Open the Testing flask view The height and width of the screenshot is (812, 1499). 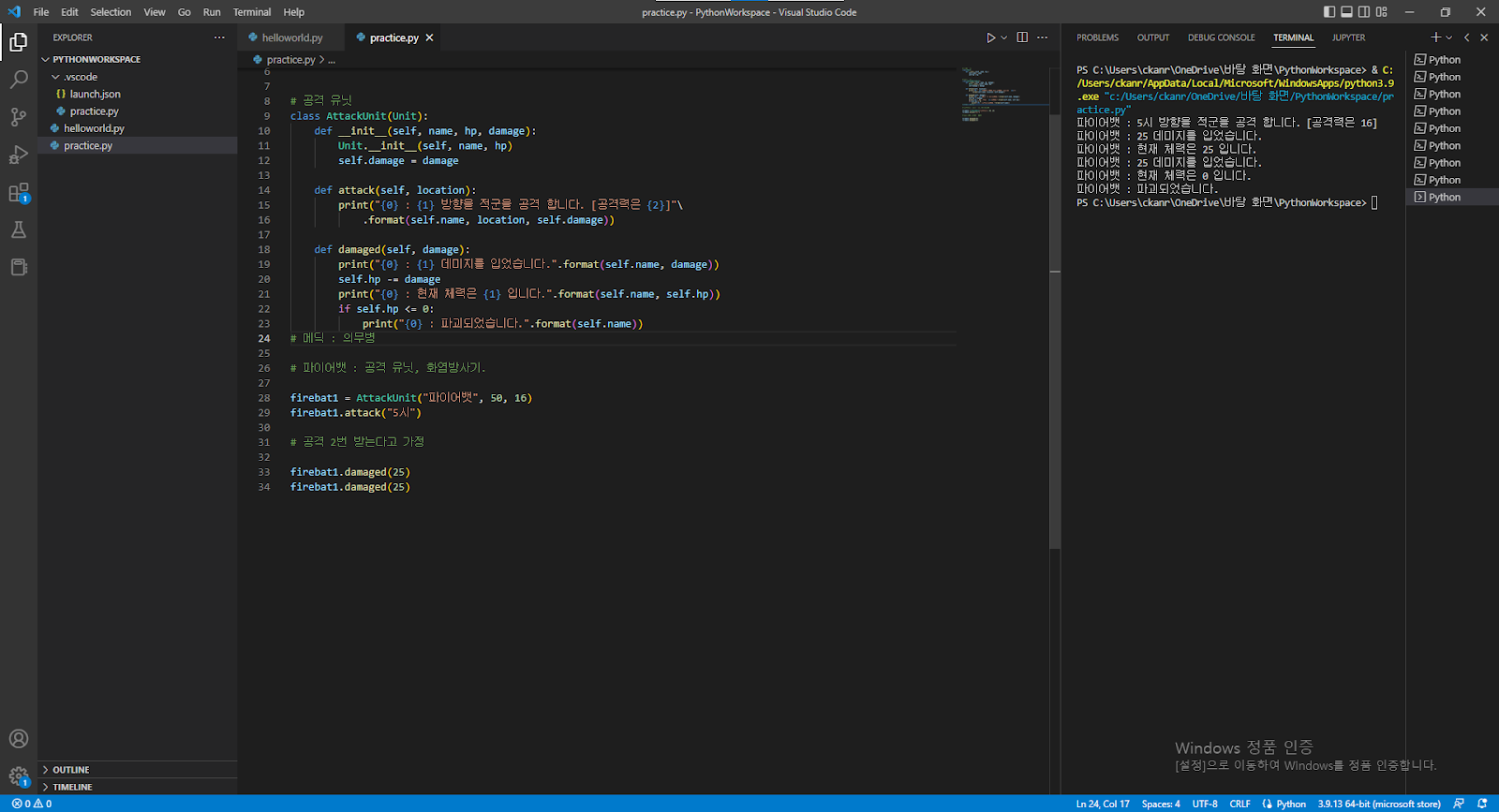tap(19, 229)
